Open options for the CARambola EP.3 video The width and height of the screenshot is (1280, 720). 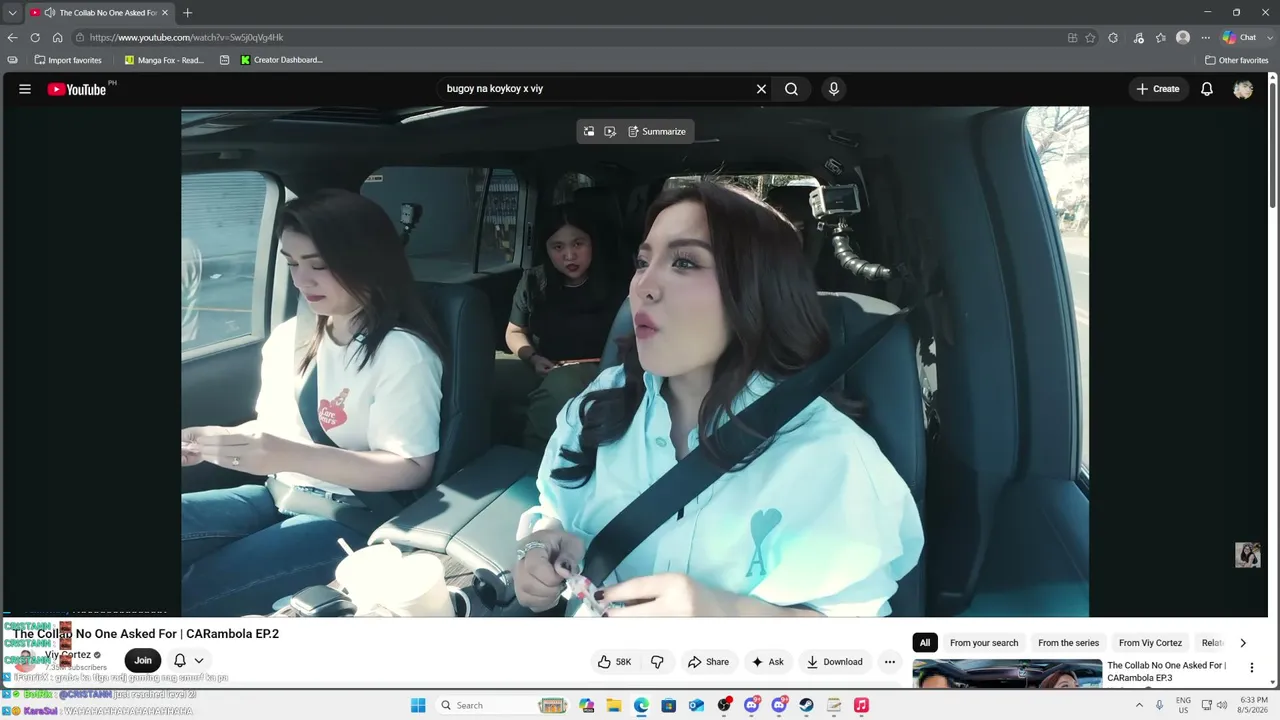[1251, 668]
